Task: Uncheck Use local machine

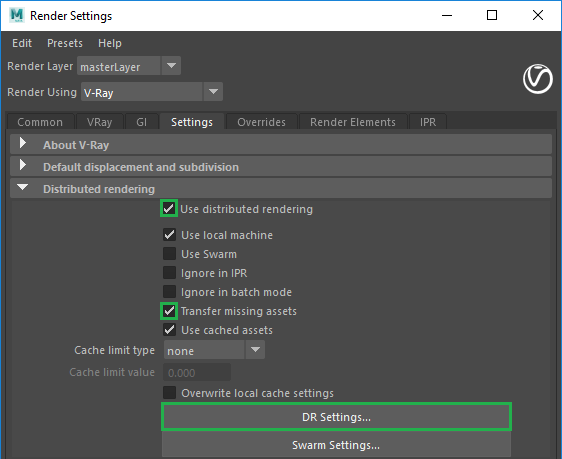Action: (x=169, y=235)
